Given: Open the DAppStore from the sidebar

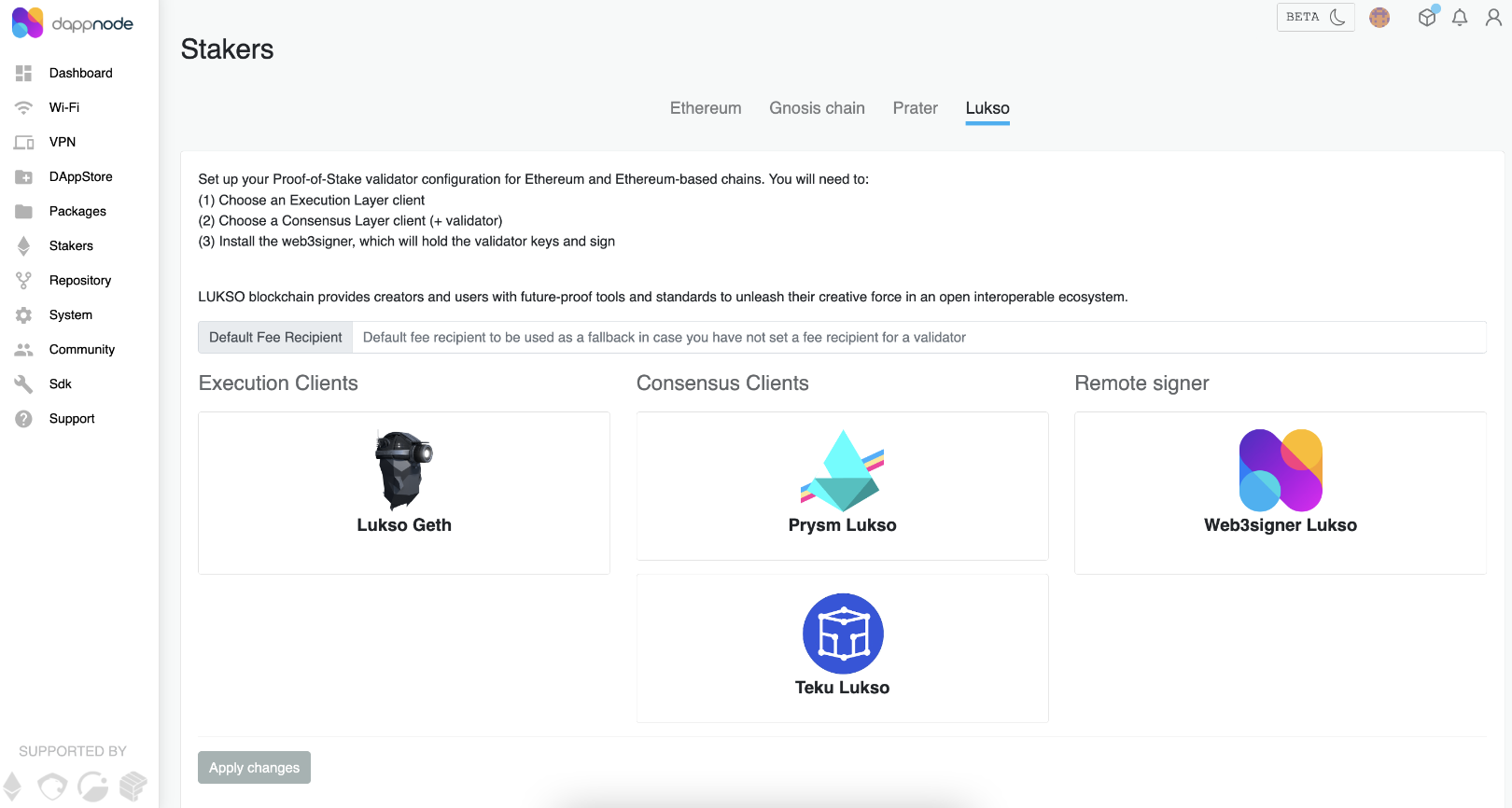Looking at the screenshot, I should pyautogui.click(x=80, y=176).
